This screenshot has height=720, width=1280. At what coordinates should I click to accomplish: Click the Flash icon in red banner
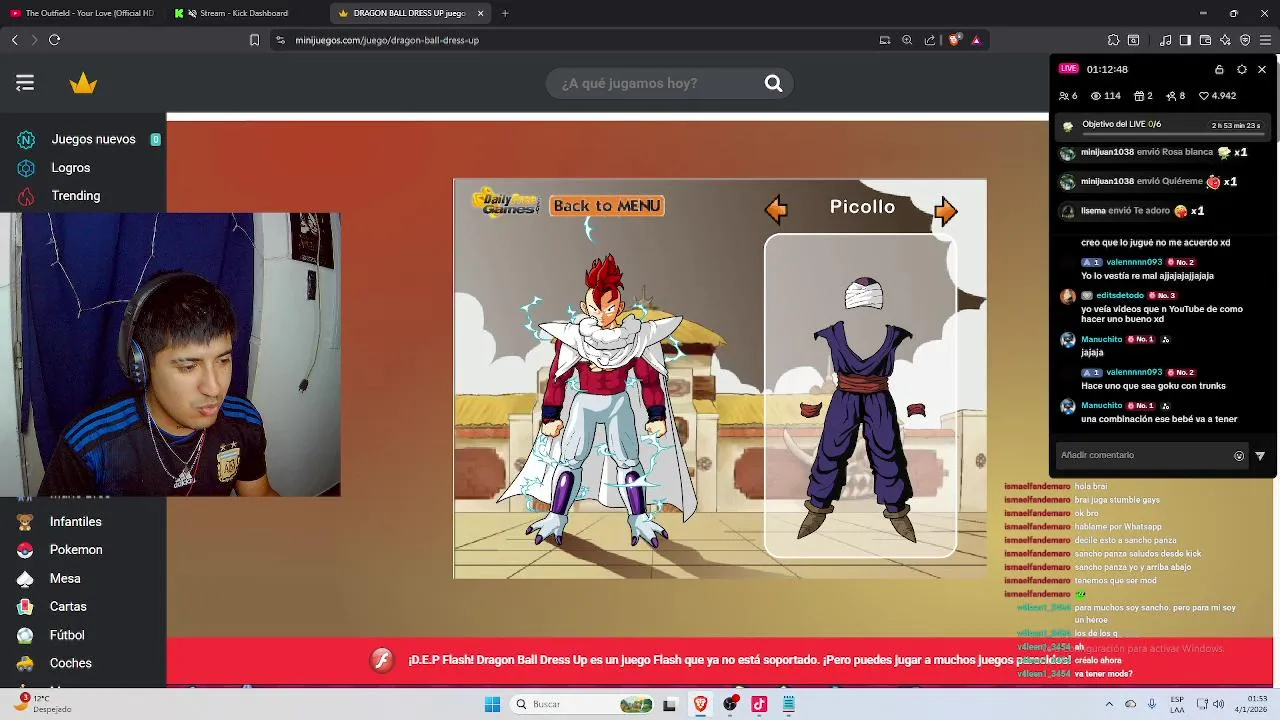tap(382, 660)
